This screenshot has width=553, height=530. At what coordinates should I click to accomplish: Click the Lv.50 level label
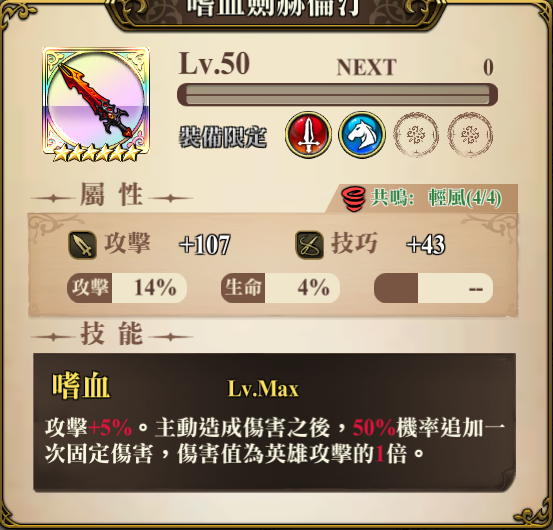click(214, 64)
